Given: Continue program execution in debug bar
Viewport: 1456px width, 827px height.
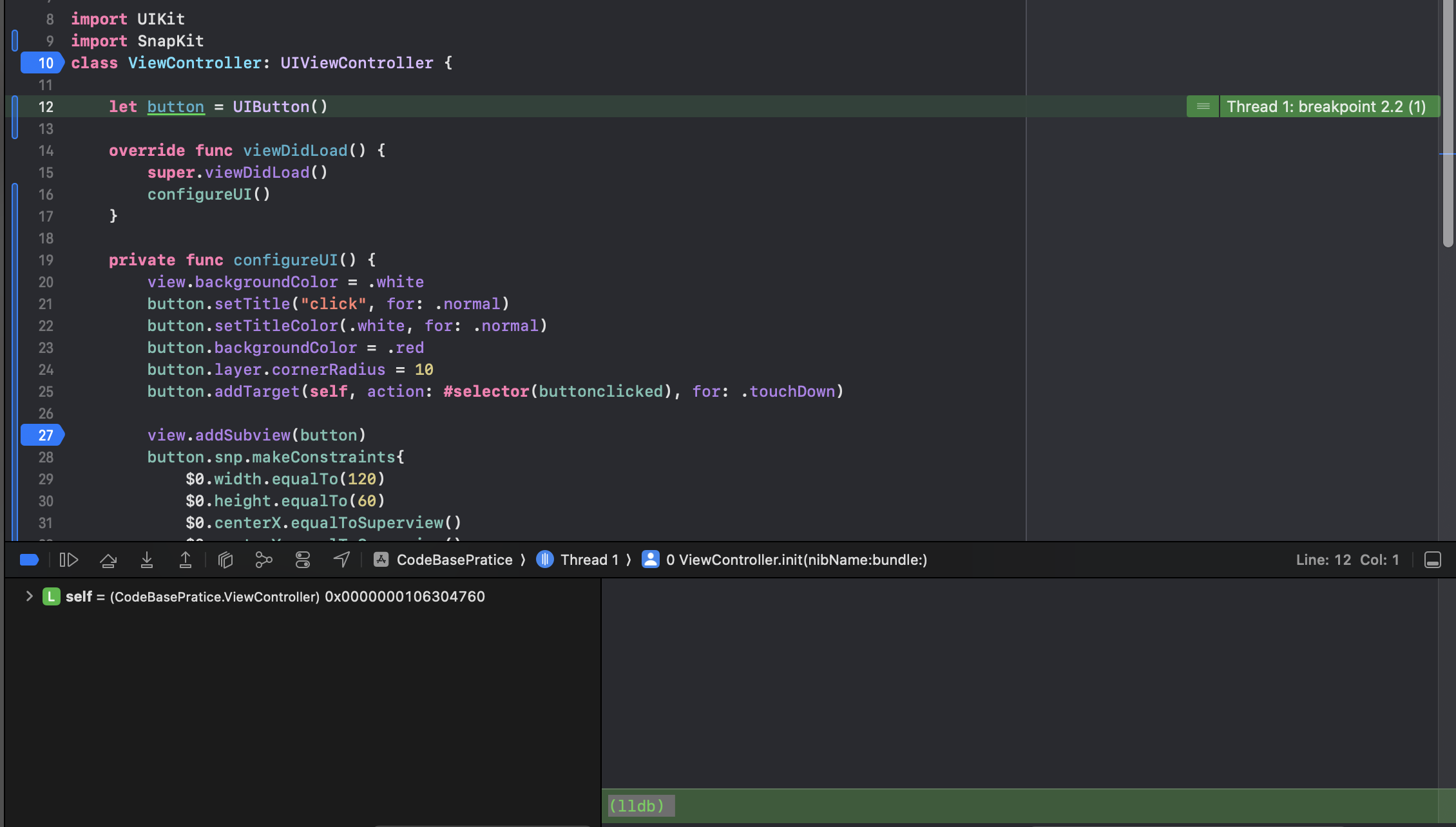Looking at the screenshot, I should 69,560.
